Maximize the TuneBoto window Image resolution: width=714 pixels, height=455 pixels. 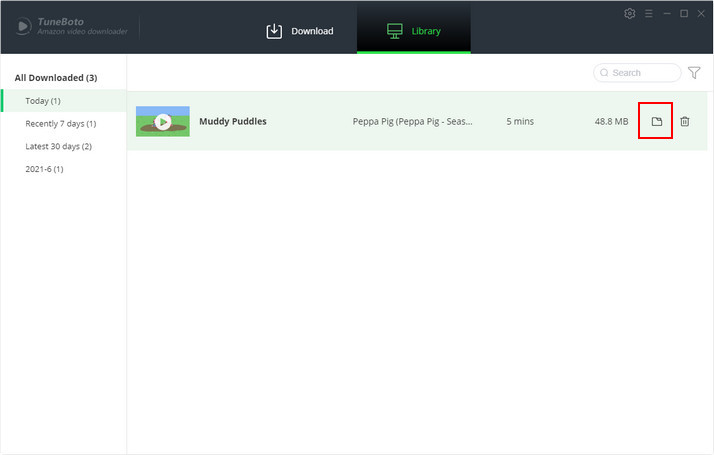[684, 14]
